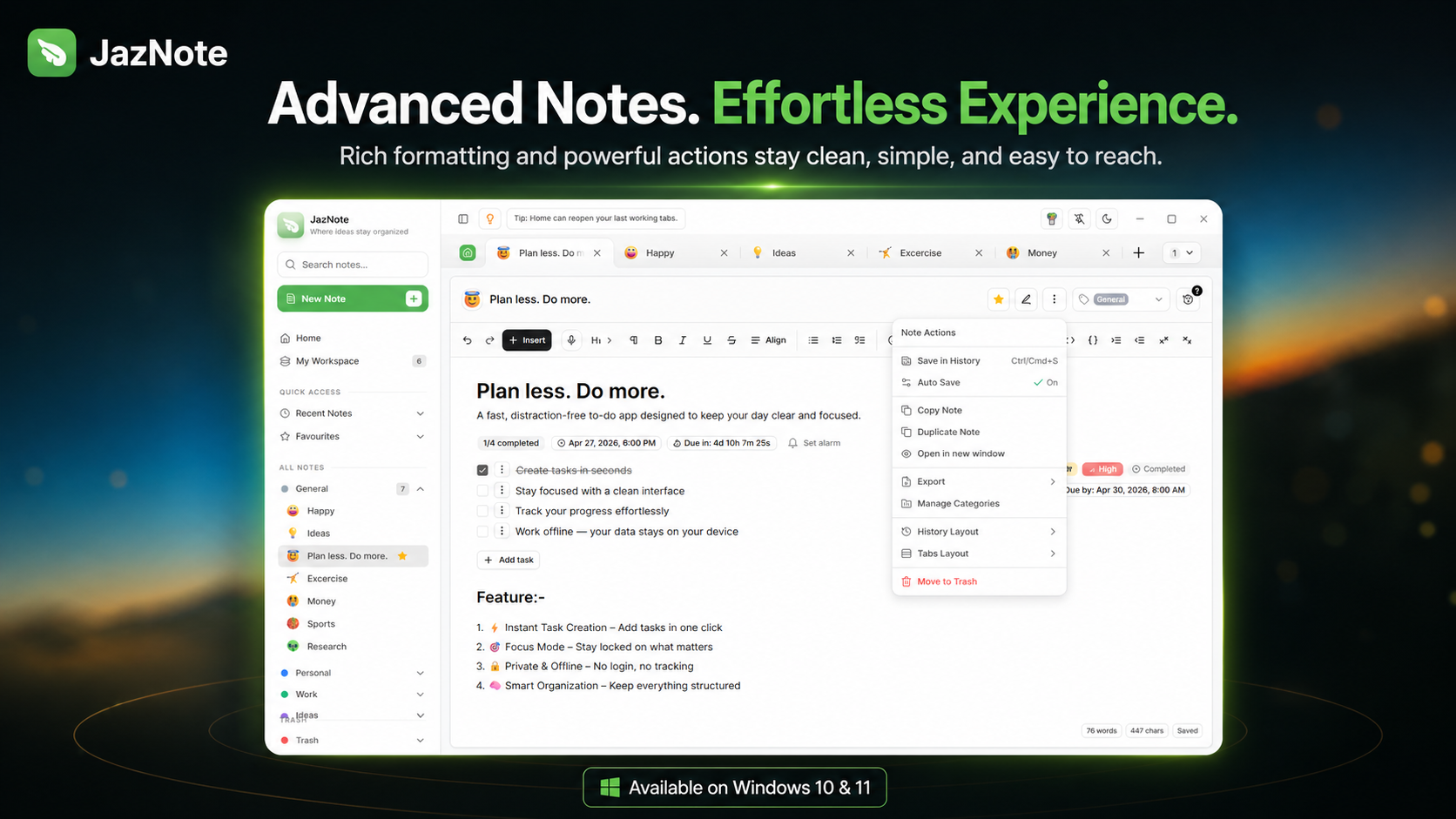This screenshot has width=1456, height=819.
Task: Open the Research note in sidebar
Action: pos(353,647)
